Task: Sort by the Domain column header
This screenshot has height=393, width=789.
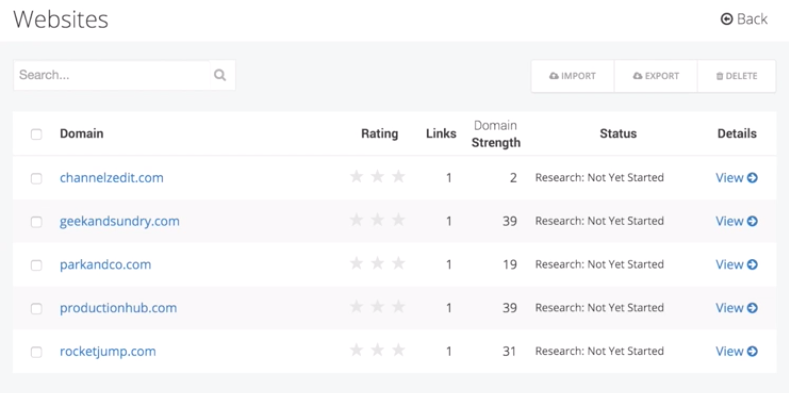Action: (82, 133)
